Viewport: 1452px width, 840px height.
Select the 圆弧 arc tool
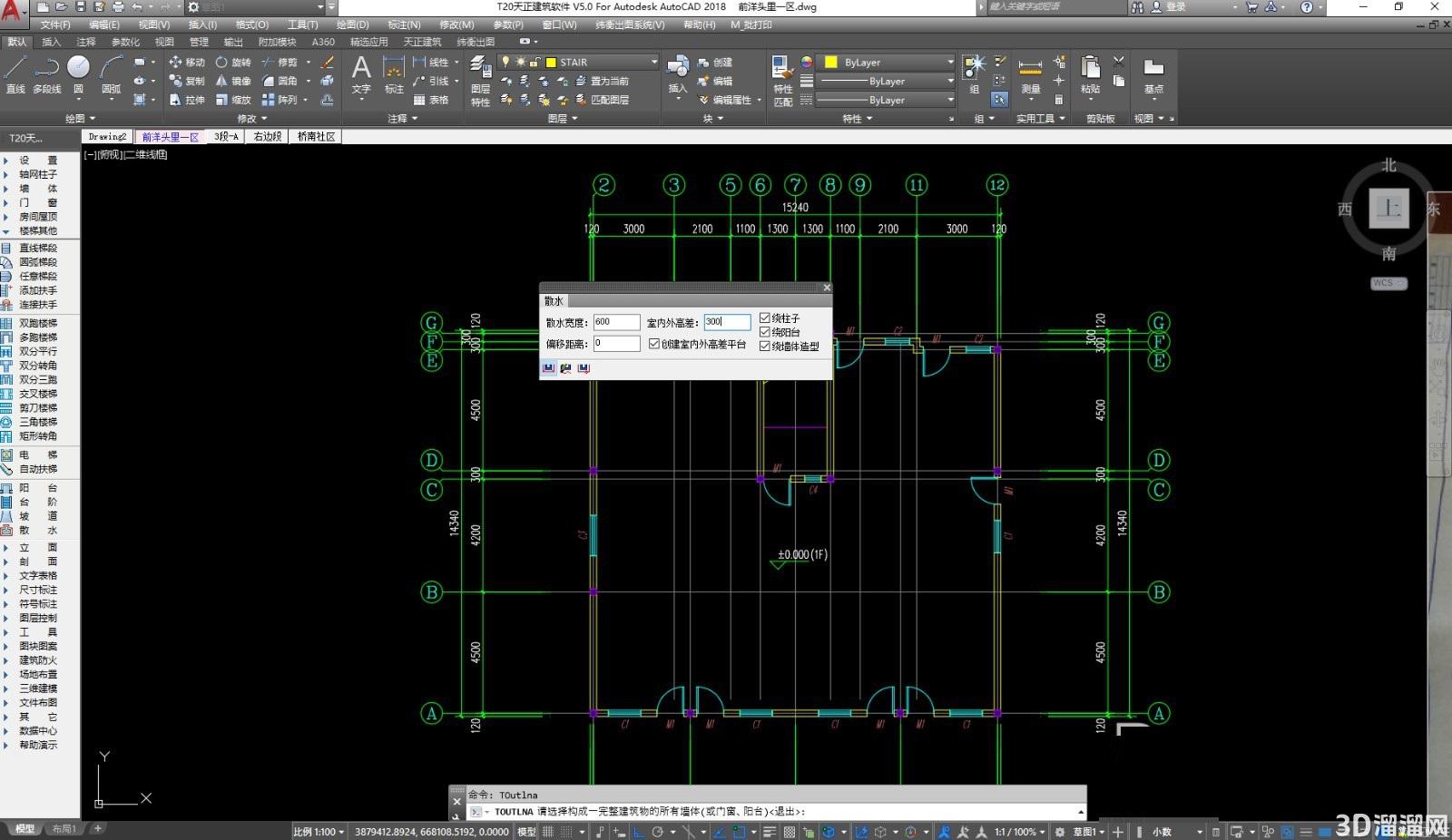(x=111, y=74)
